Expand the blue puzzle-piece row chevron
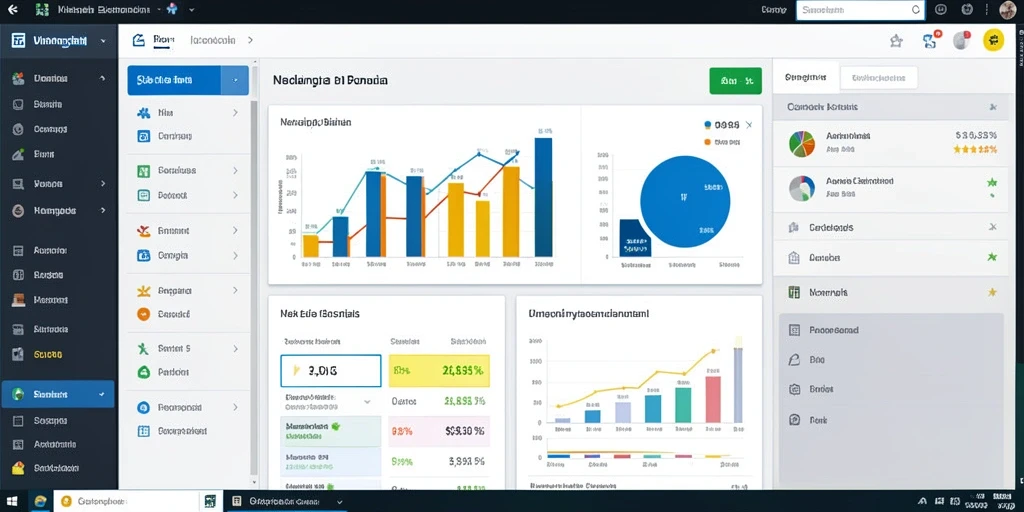This screenshot has height=512, width=1024. click(235, 113)
